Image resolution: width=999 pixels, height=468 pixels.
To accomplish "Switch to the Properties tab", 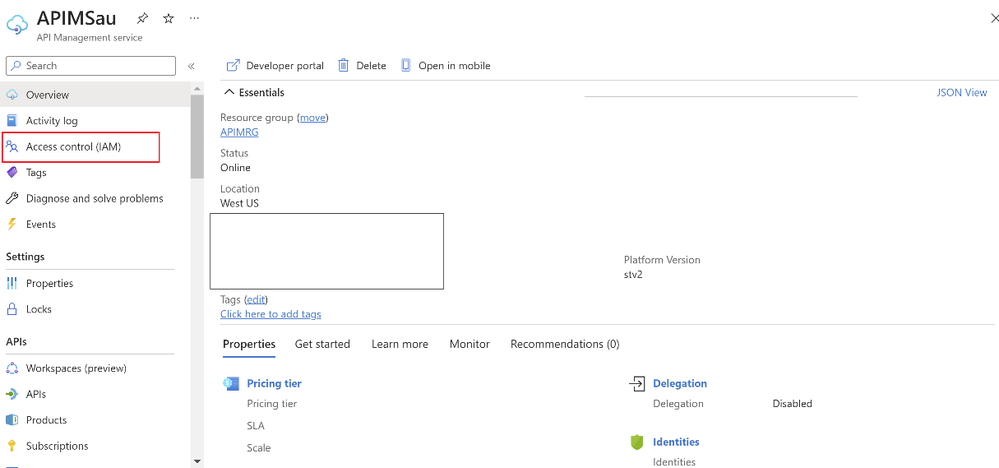I will tap(249, 344).
